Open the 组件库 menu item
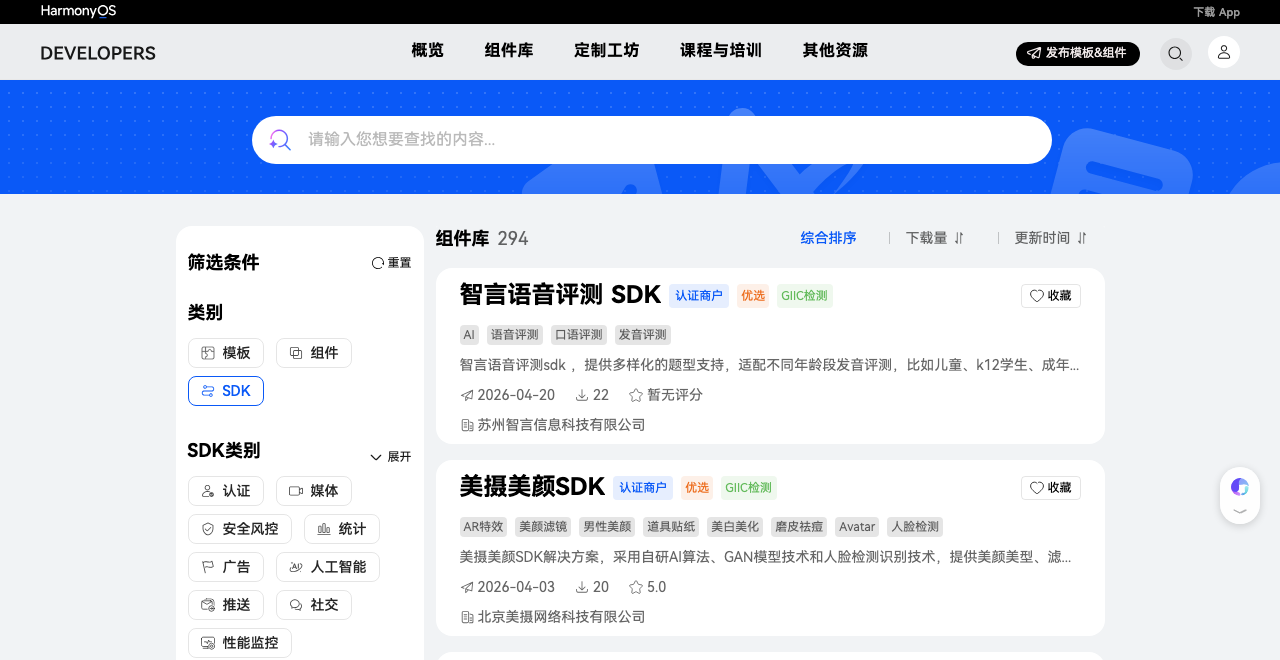Image resolution: width=1280 pixels, height=660 pixels. pos(509,51)
